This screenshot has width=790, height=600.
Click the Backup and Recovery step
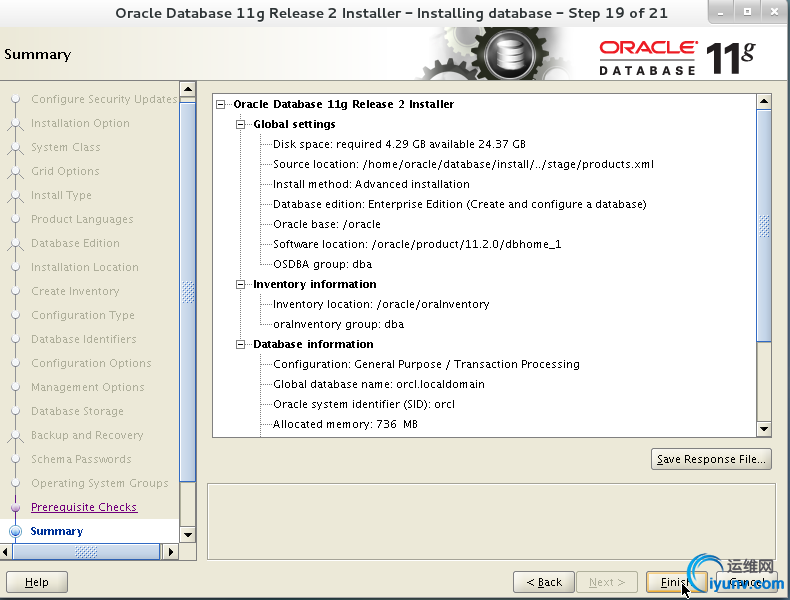click(87, 435)
